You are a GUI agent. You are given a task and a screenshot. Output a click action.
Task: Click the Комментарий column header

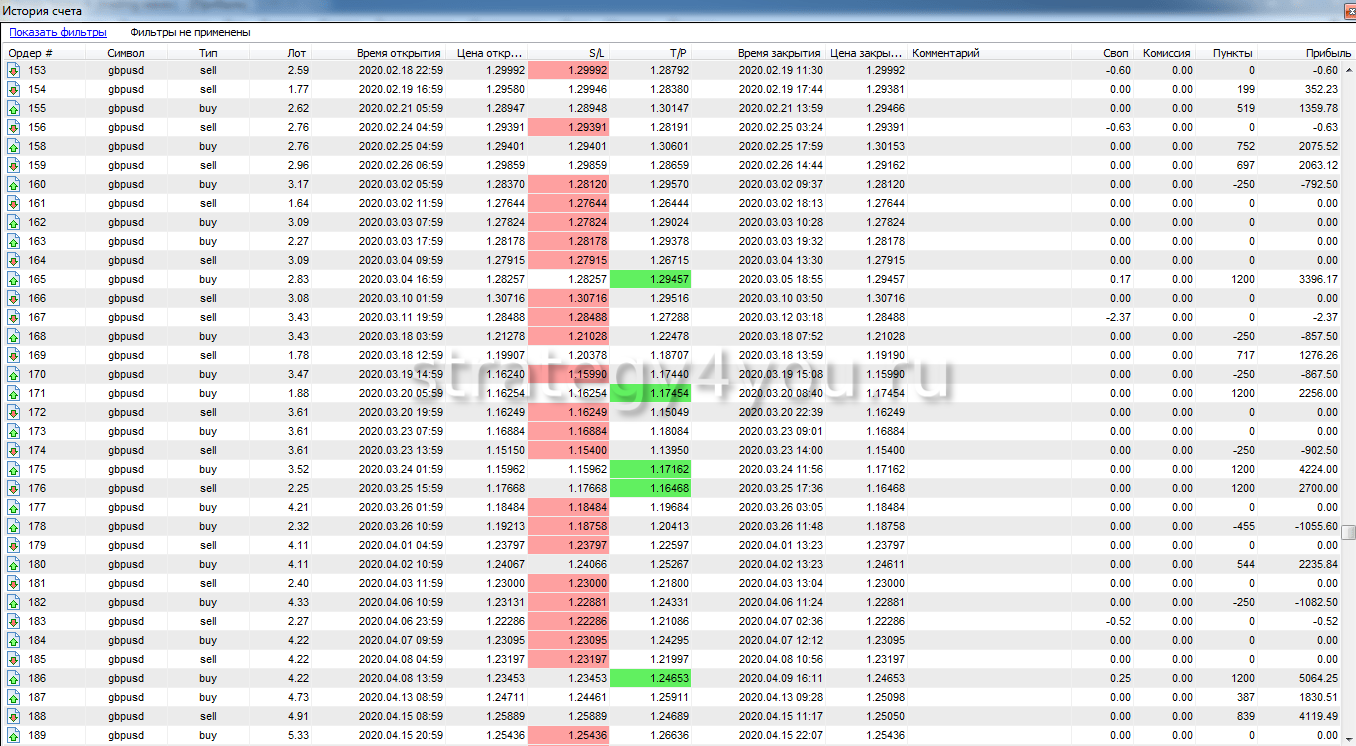946,53
